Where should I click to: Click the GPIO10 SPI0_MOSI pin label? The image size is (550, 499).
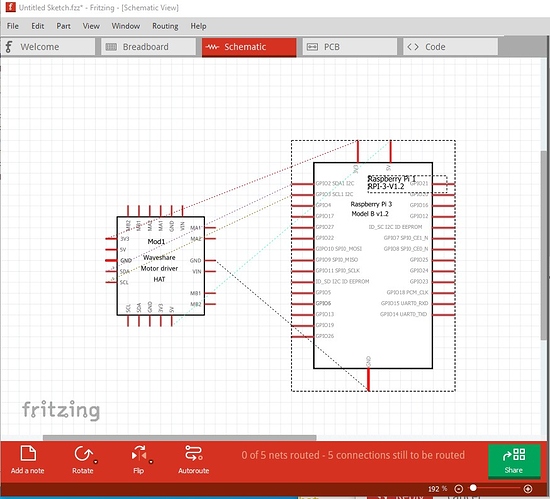(x=338, y=249)
